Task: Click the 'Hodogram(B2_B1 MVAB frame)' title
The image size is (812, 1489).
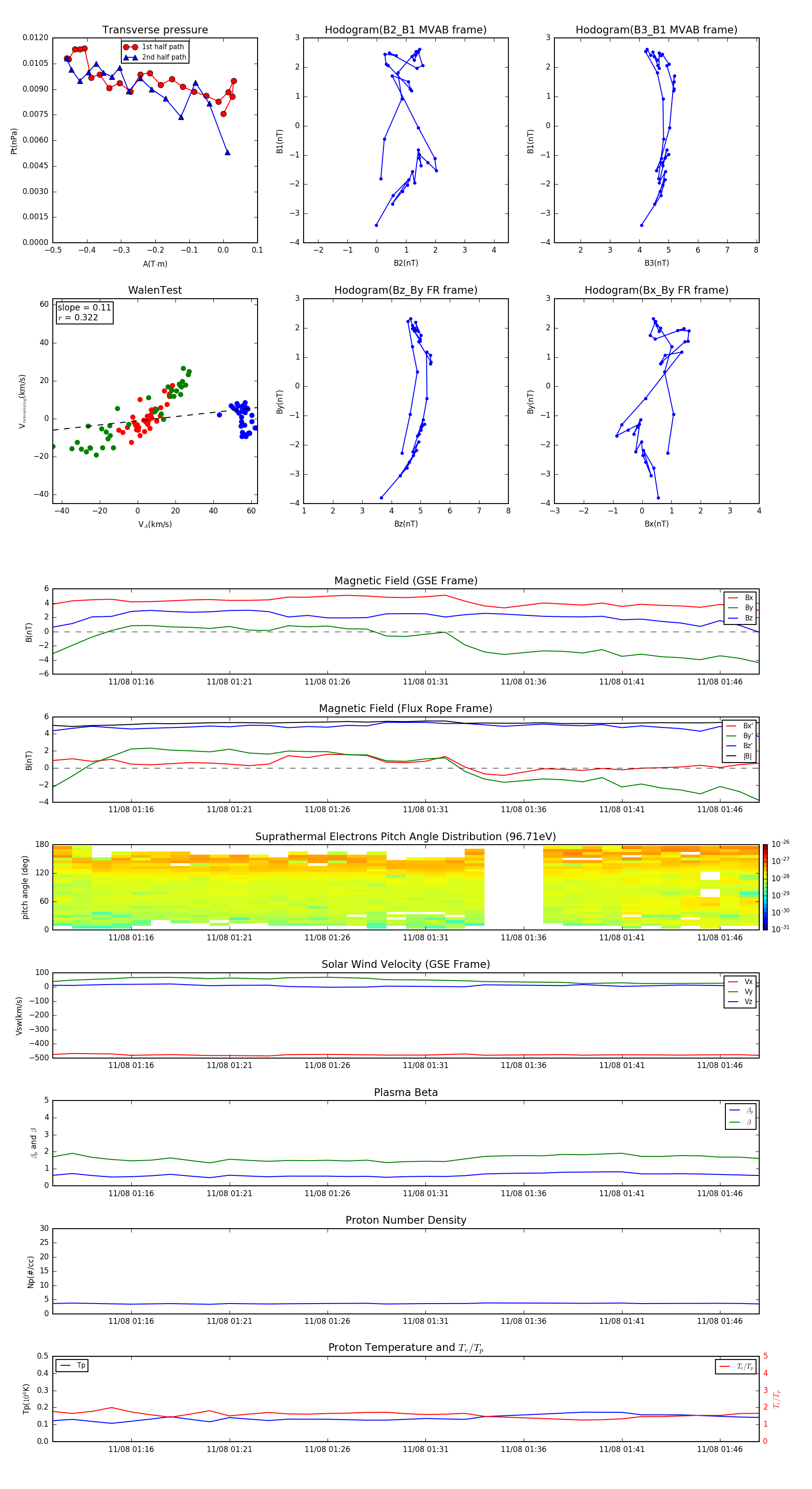Action: pos(406,30)
